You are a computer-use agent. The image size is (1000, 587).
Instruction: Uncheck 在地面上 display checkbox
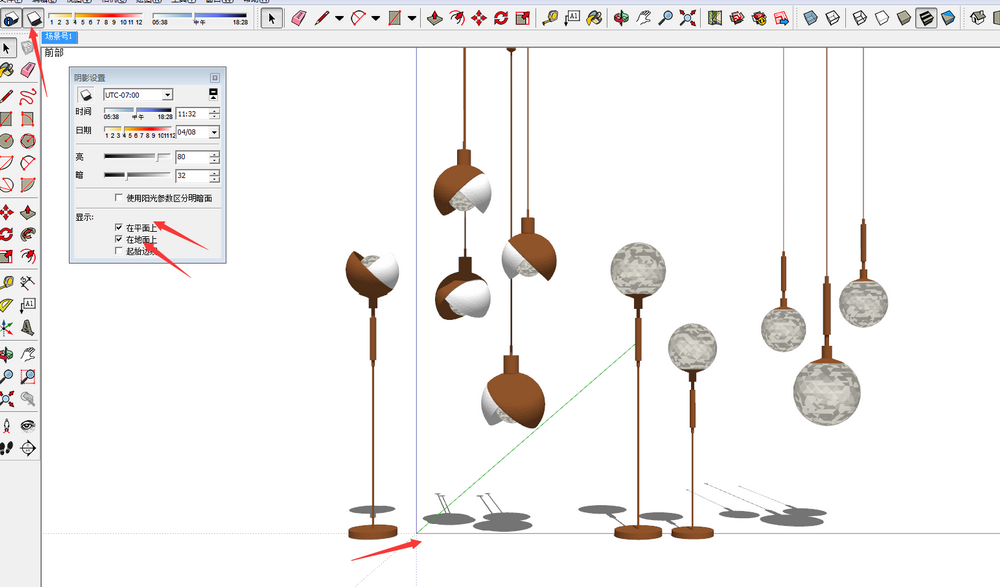point(119,239)
